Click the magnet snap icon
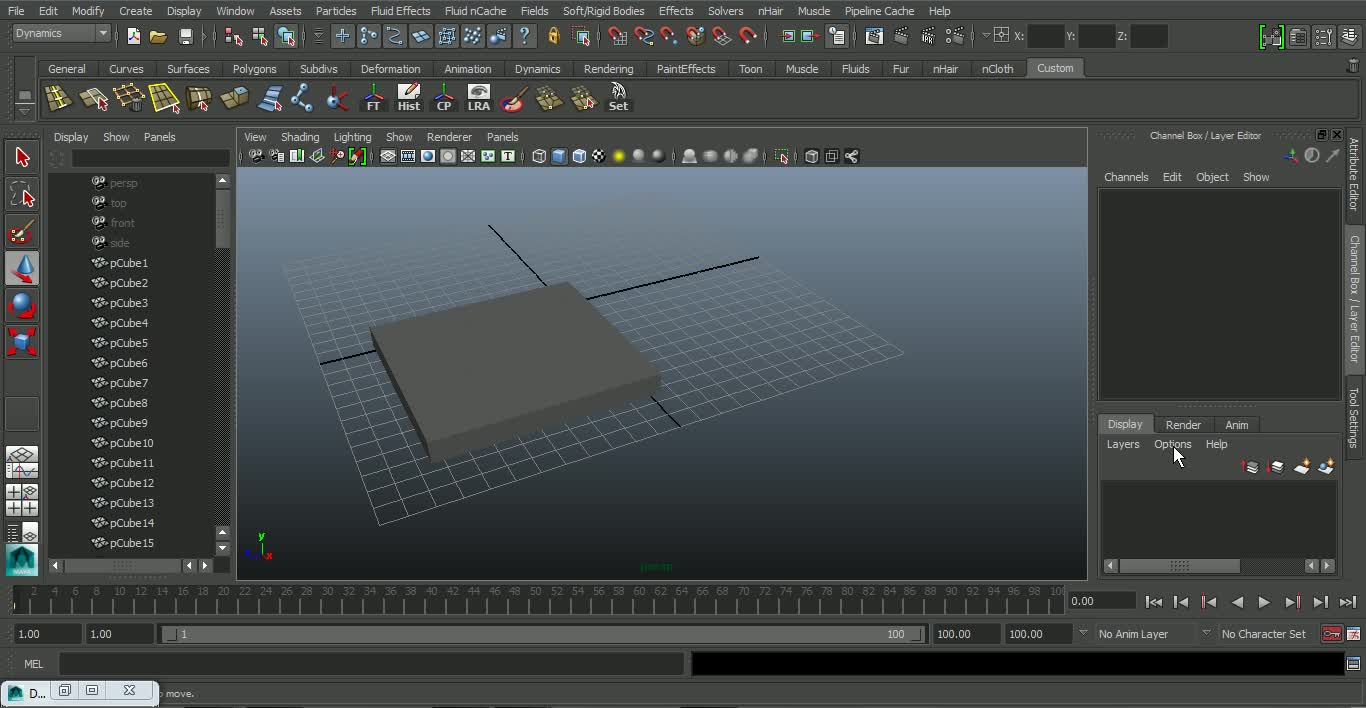The image size is (1366, 708). 748,36
